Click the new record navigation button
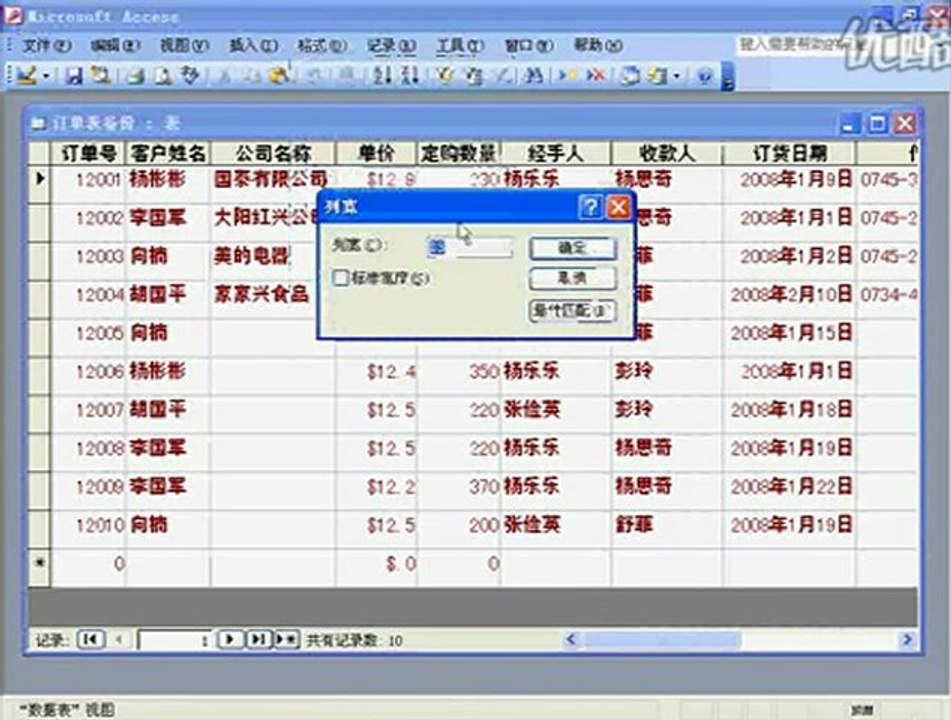 click(286, 639)
